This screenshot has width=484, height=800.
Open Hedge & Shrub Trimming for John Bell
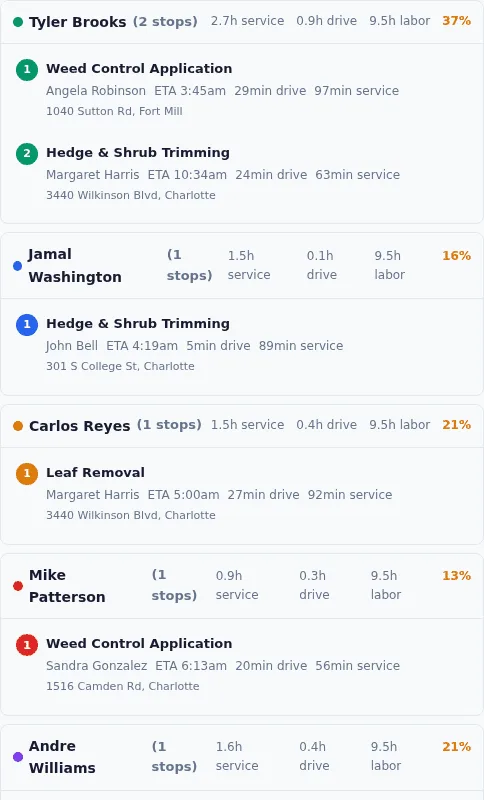click(138, 323)
